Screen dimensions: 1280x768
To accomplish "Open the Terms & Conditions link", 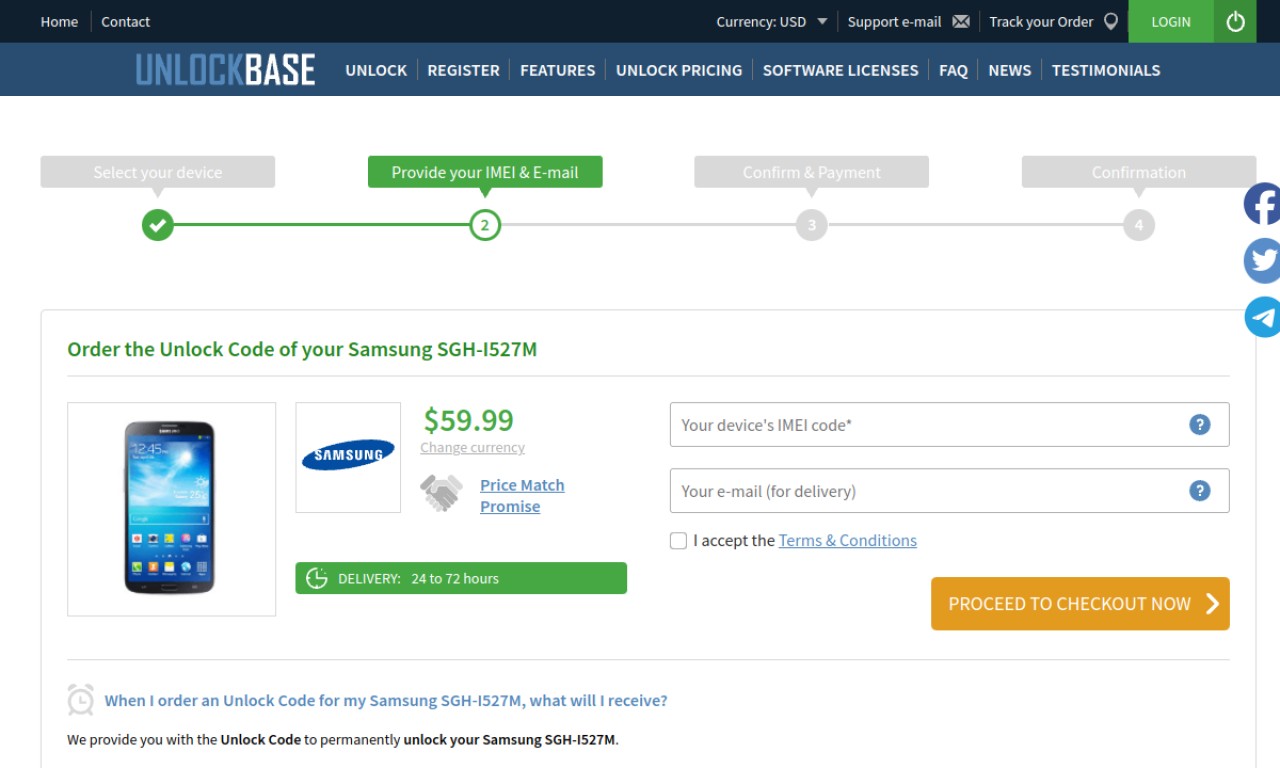I will point(847,540).
